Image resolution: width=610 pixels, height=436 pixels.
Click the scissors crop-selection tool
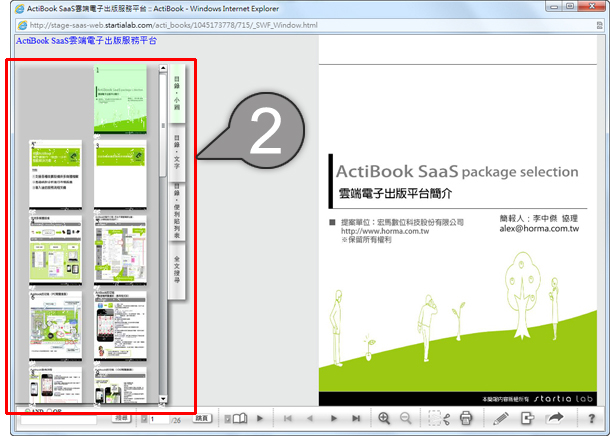pos(439,418)
